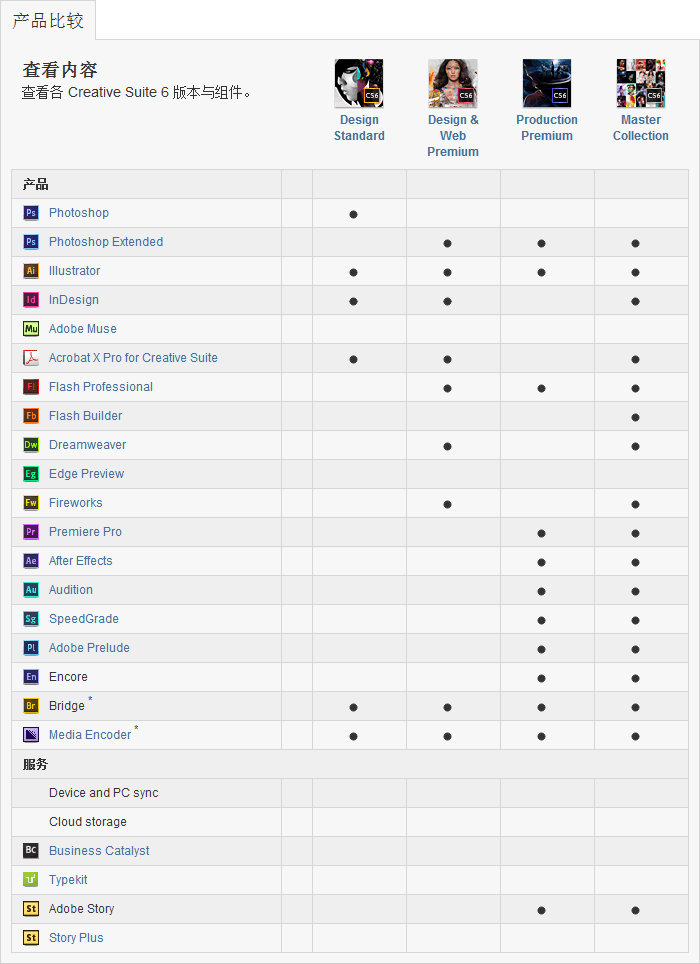The image size is (700, 964).
Task: Click the Premiere Pro Pr icon
Action: 31,532
